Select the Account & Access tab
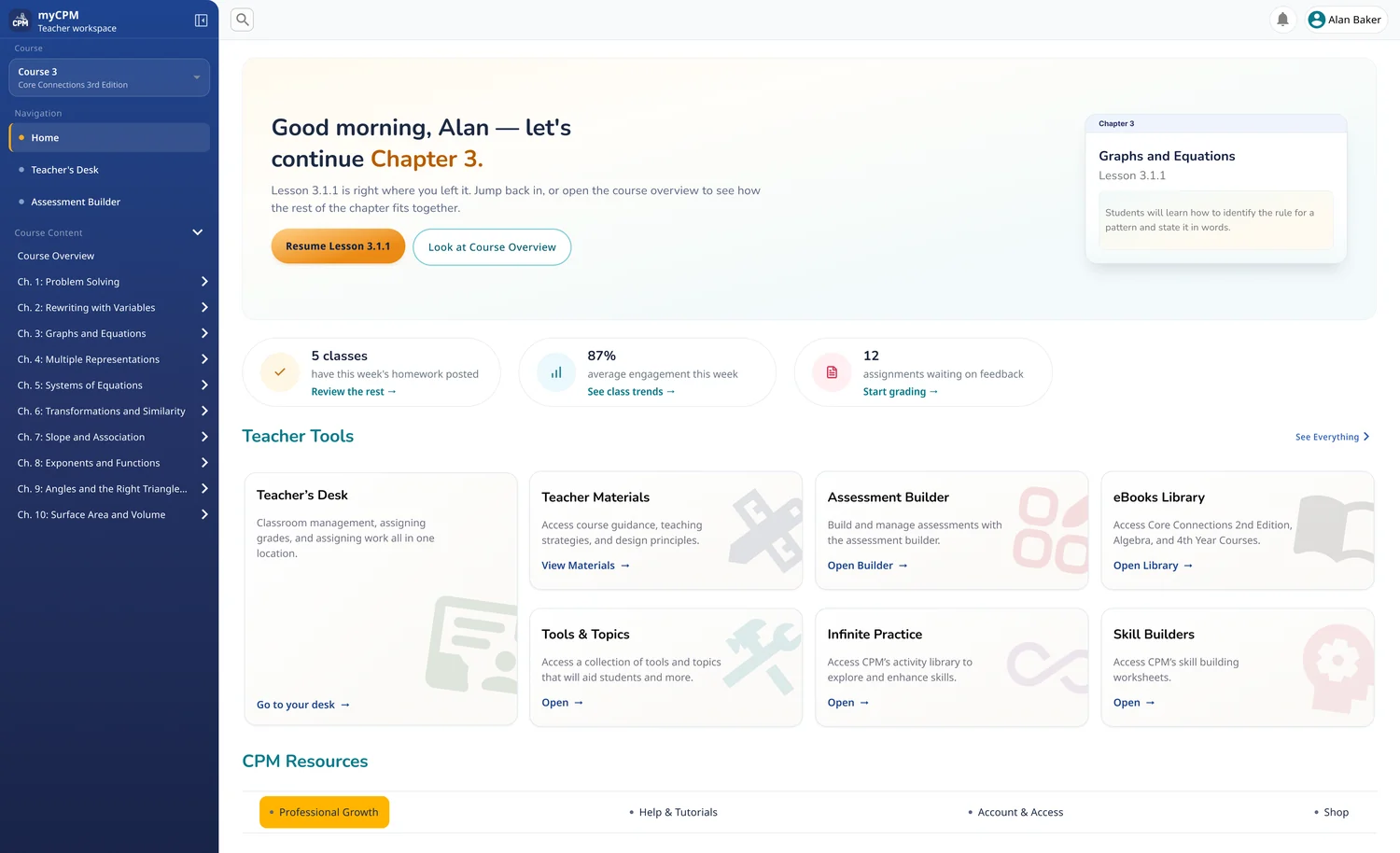This screenshot has width=1400, height=853. (x=1015, y=812)
